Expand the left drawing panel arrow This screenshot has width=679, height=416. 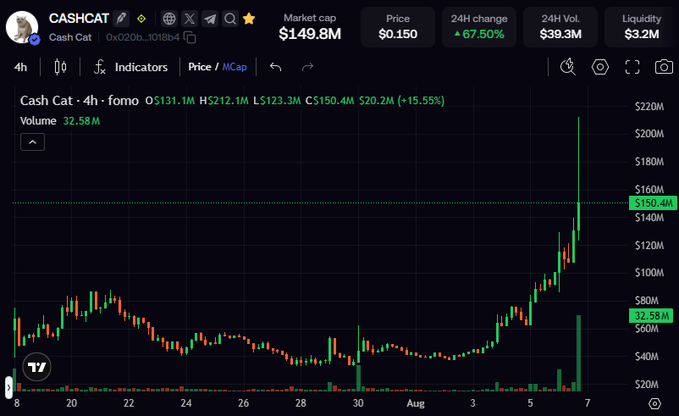pos(9,387)
